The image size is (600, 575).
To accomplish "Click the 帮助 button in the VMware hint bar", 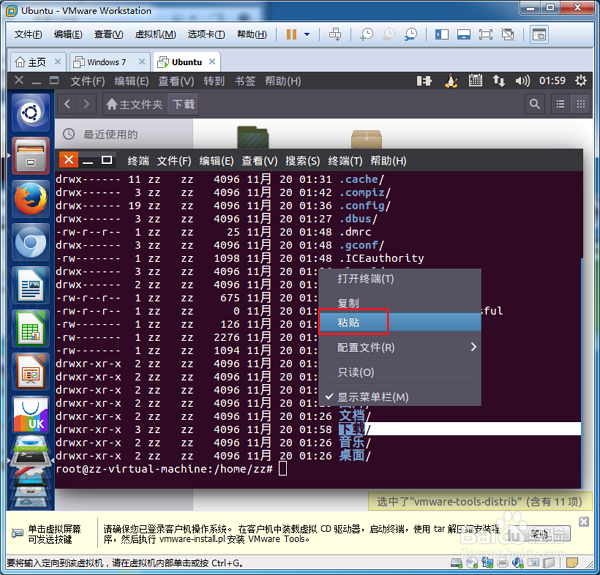I will (540, 534).
